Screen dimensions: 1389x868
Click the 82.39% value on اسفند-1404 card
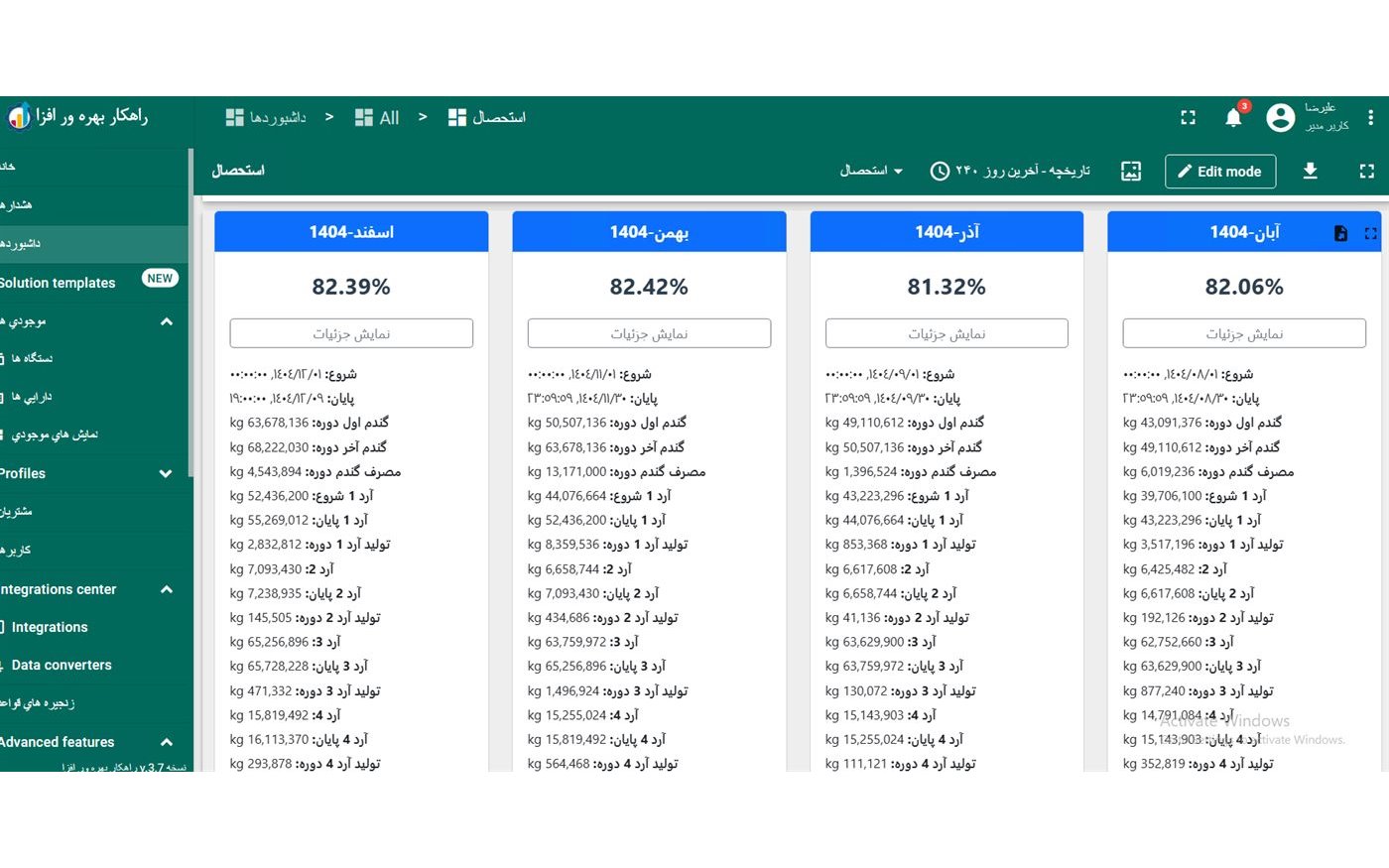pyautogui.click(x=351, y=287)
